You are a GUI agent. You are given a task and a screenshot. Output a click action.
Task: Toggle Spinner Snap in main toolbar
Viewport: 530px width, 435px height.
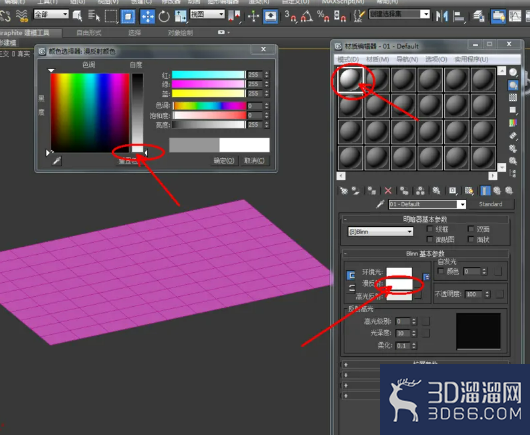click(x=339, y=16)
